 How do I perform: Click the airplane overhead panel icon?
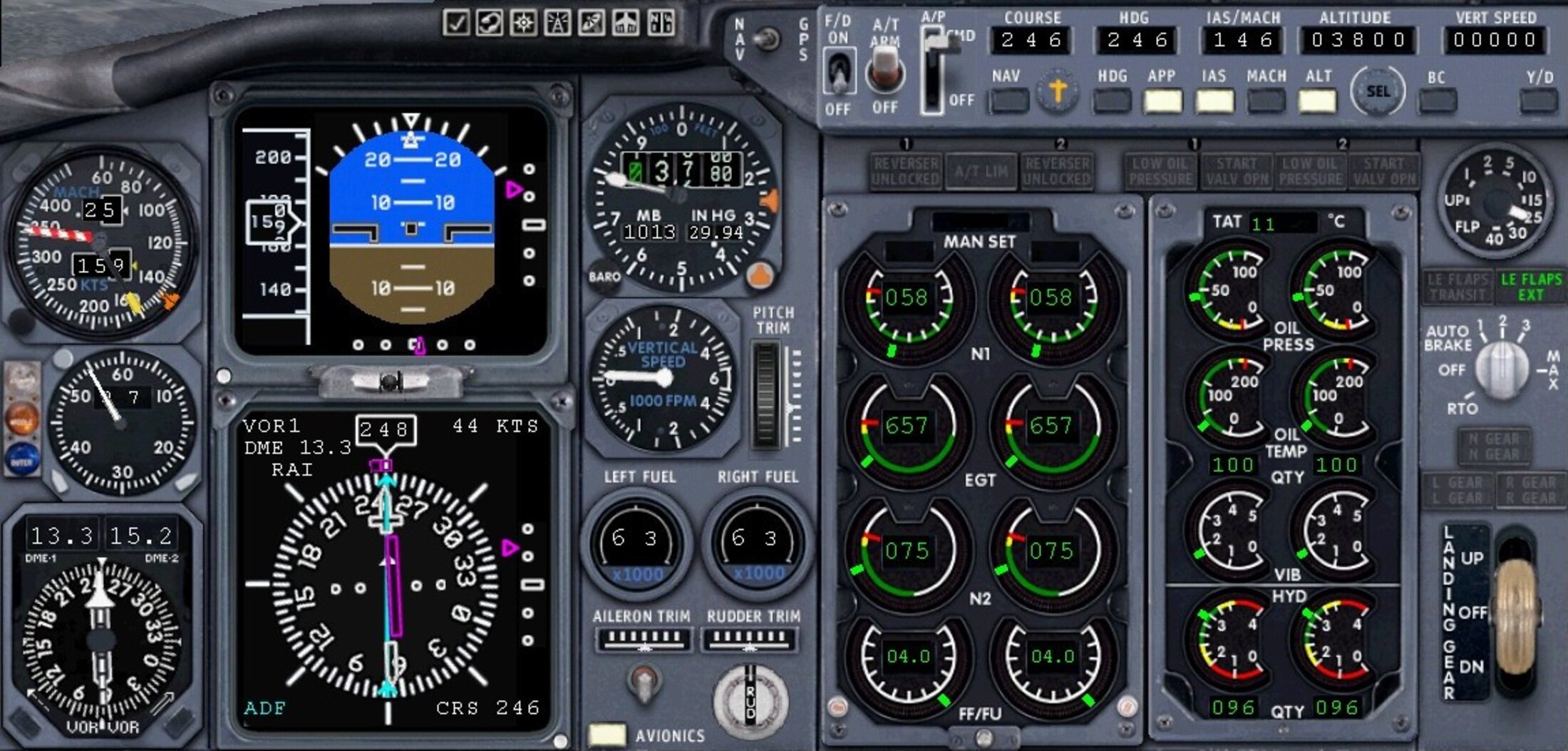(626, 23)
